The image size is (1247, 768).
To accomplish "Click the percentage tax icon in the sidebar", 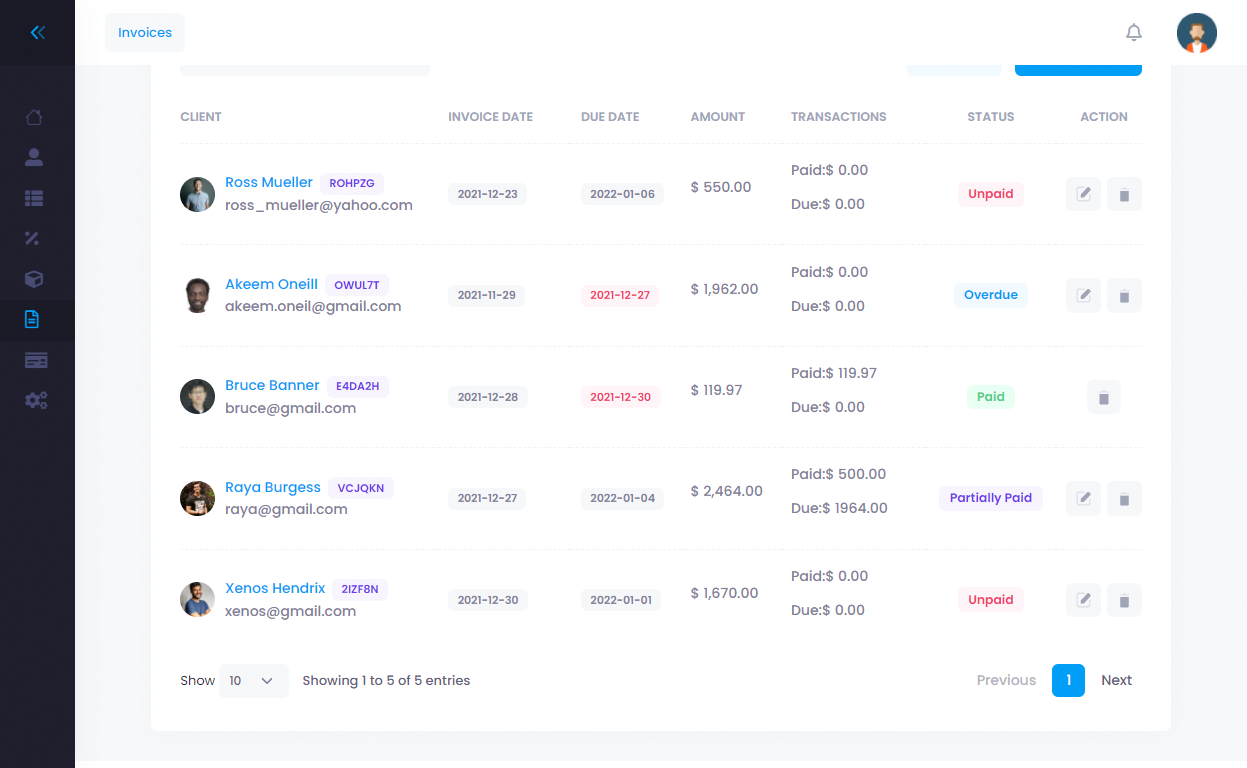I will (x=34, y=238).
